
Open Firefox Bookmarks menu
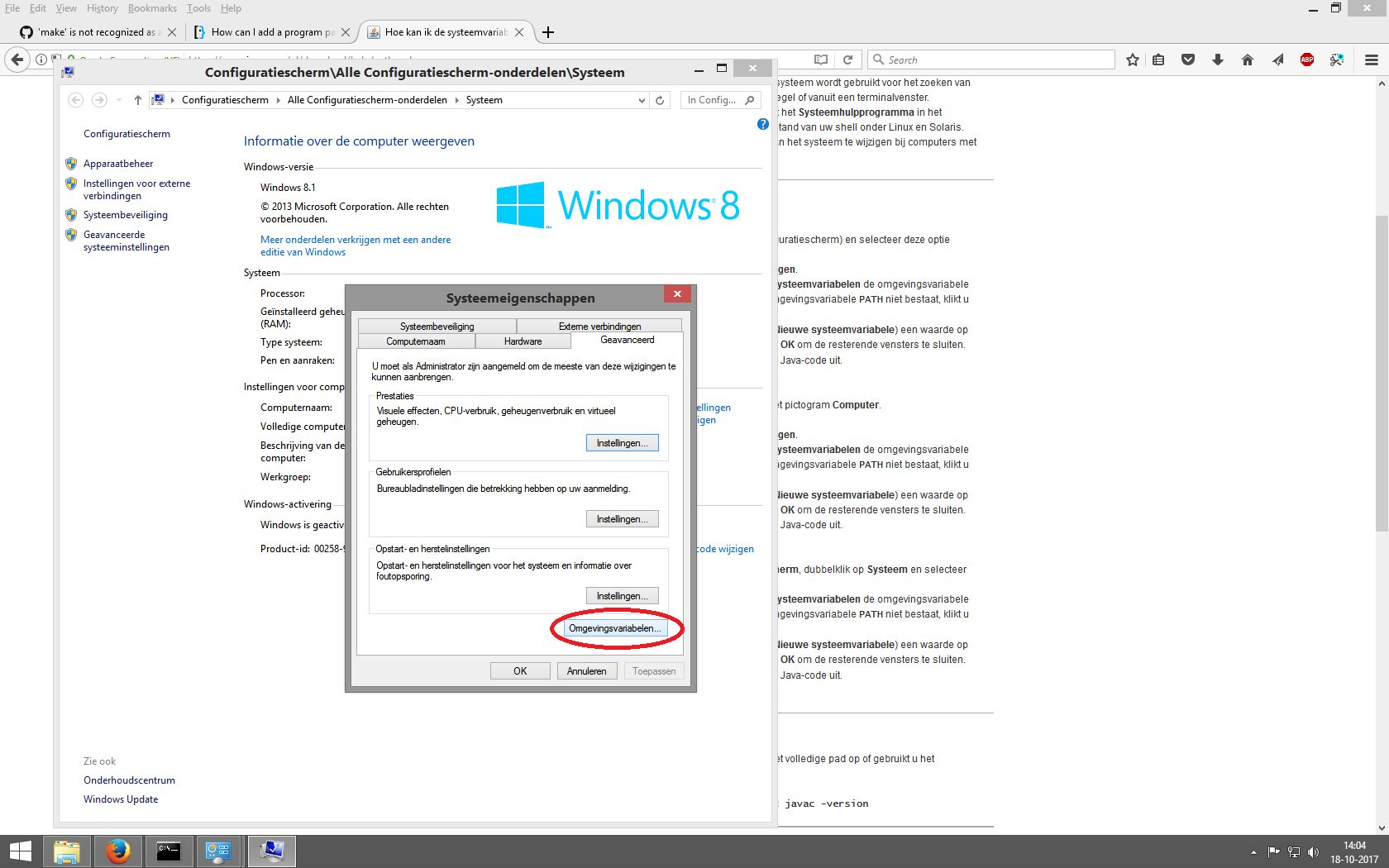coord(152,8)
